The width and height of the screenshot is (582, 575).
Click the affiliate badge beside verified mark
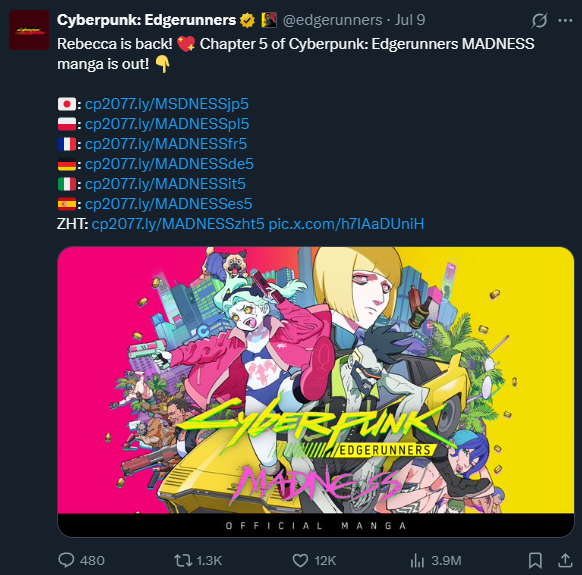269,20
